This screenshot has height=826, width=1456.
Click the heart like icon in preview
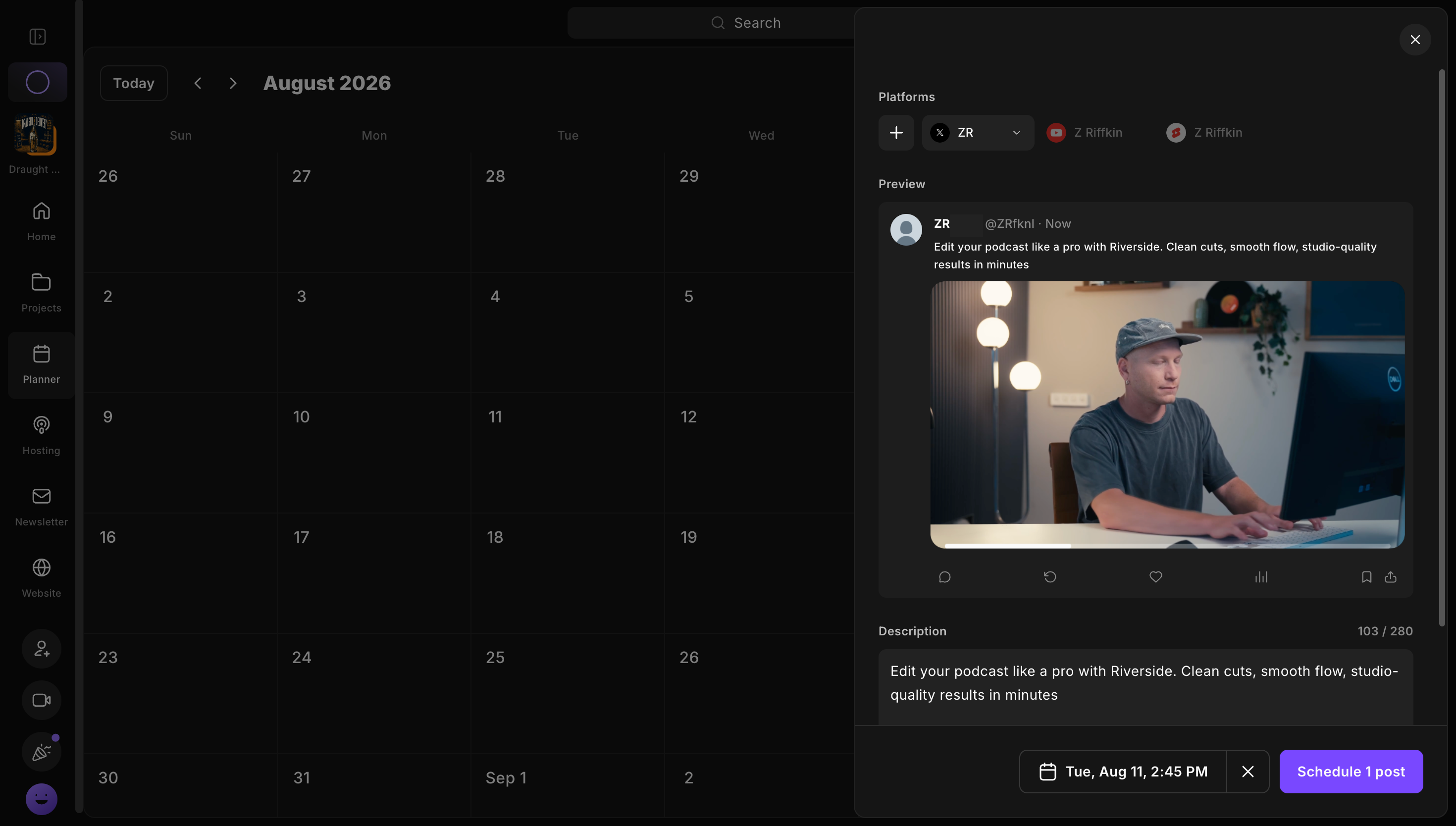1155,577
